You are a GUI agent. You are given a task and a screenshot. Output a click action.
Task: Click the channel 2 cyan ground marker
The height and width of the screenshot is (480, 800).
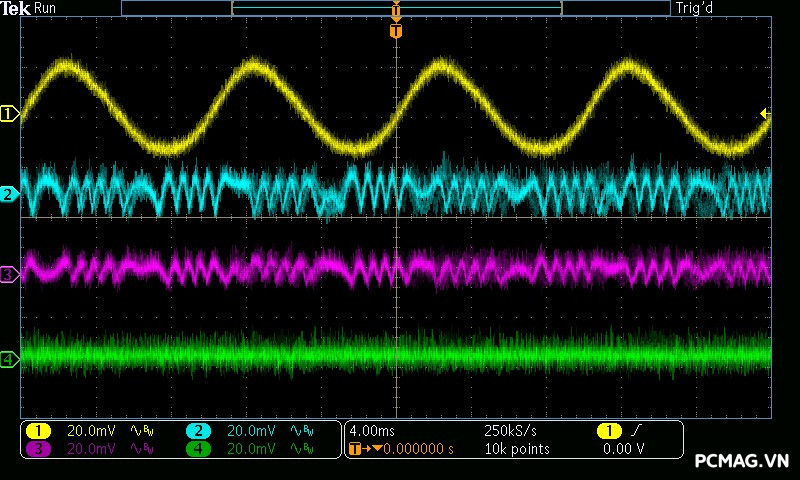click(x=9, y=194)
